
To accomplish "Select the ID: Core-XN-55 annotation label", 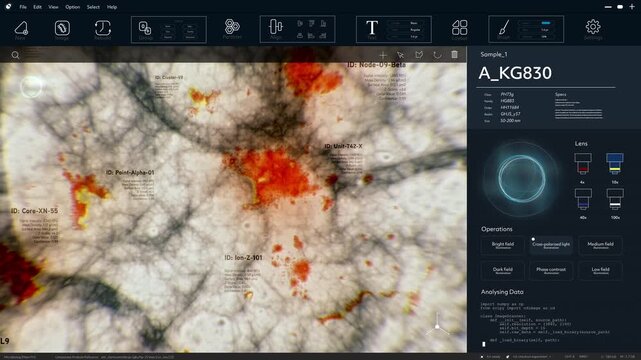I will point(34,211).
